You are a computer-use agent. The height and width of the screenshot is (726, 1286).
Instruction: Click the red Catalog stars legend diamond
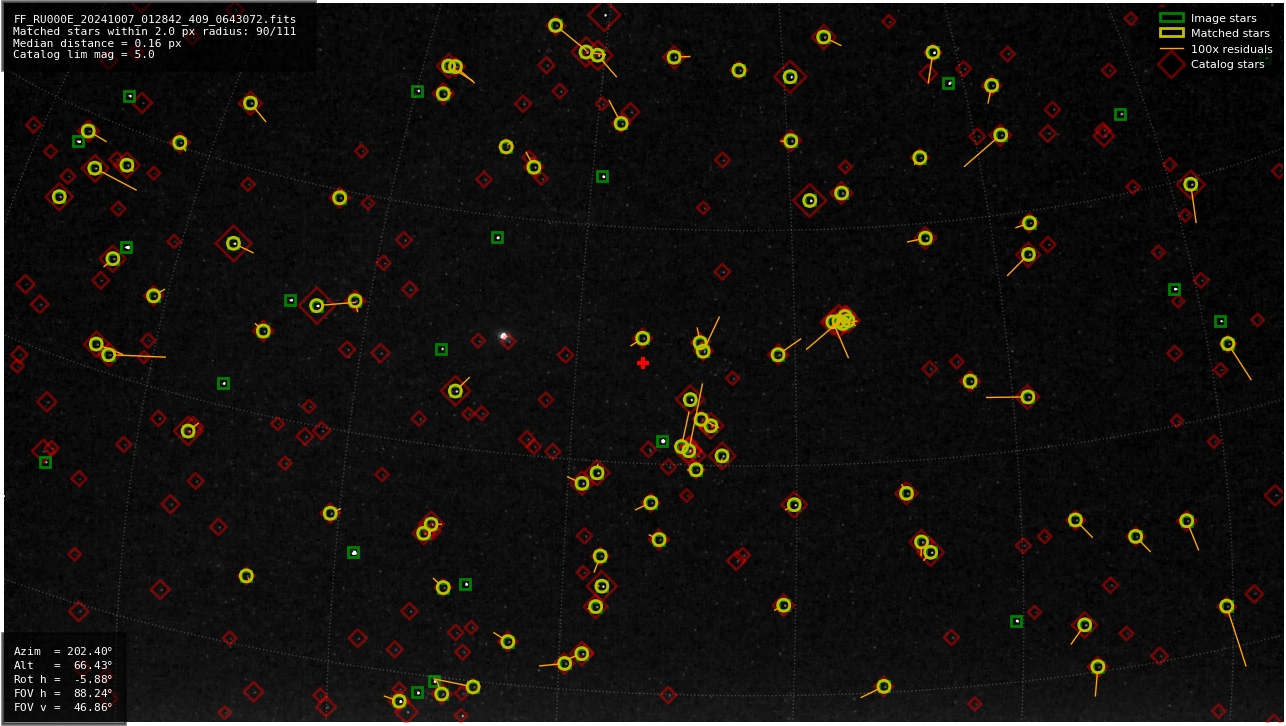(1171, 64)
